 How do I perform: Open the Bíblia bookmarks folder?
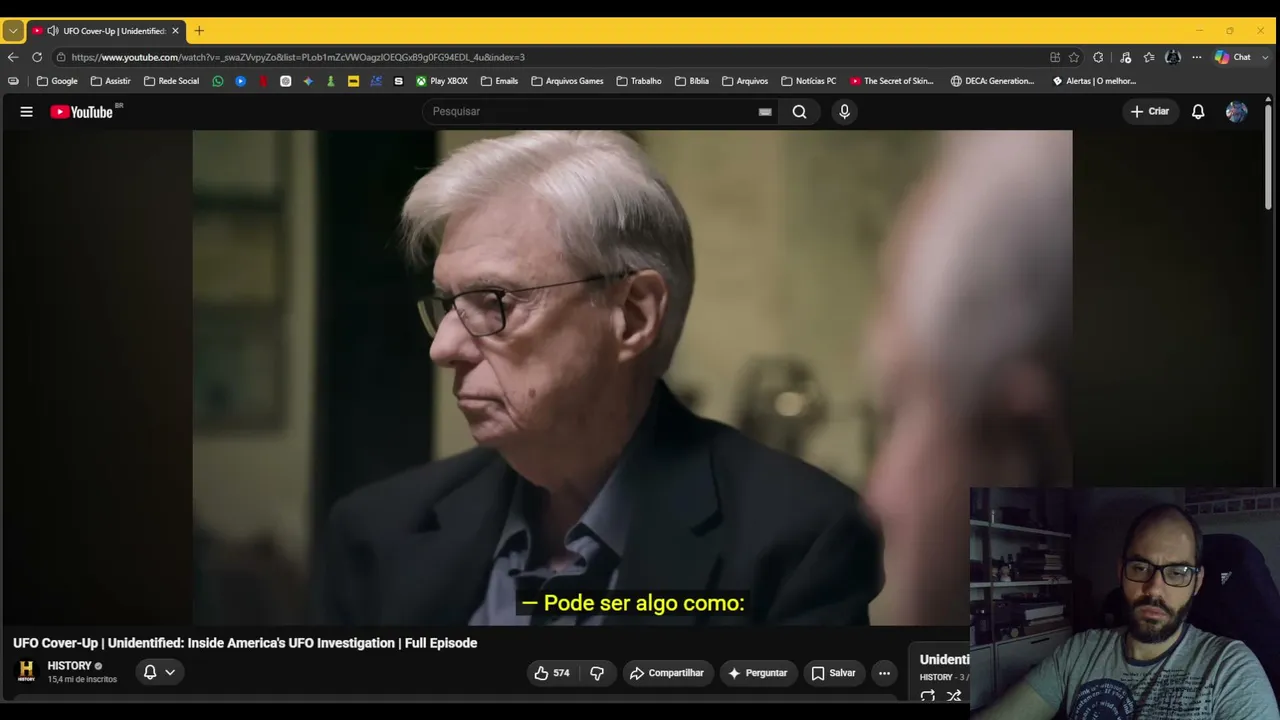(692, 81)
